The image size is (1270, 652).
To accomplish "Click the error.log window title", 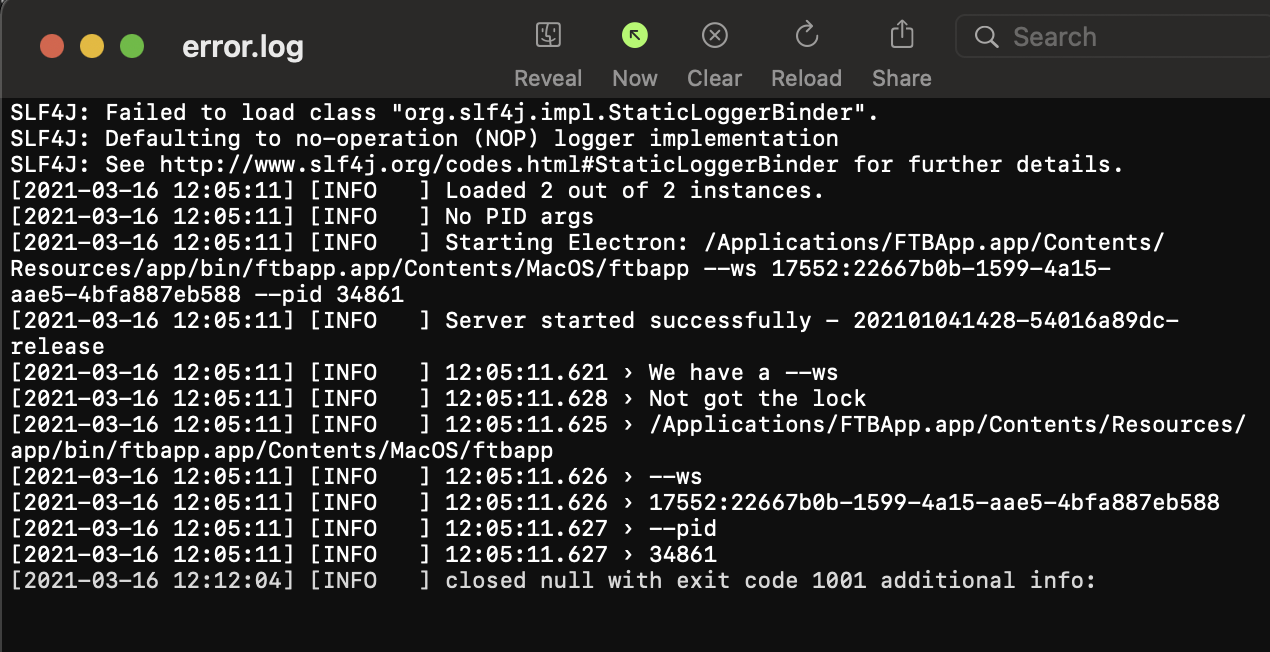I will click(x=242, y=47).
